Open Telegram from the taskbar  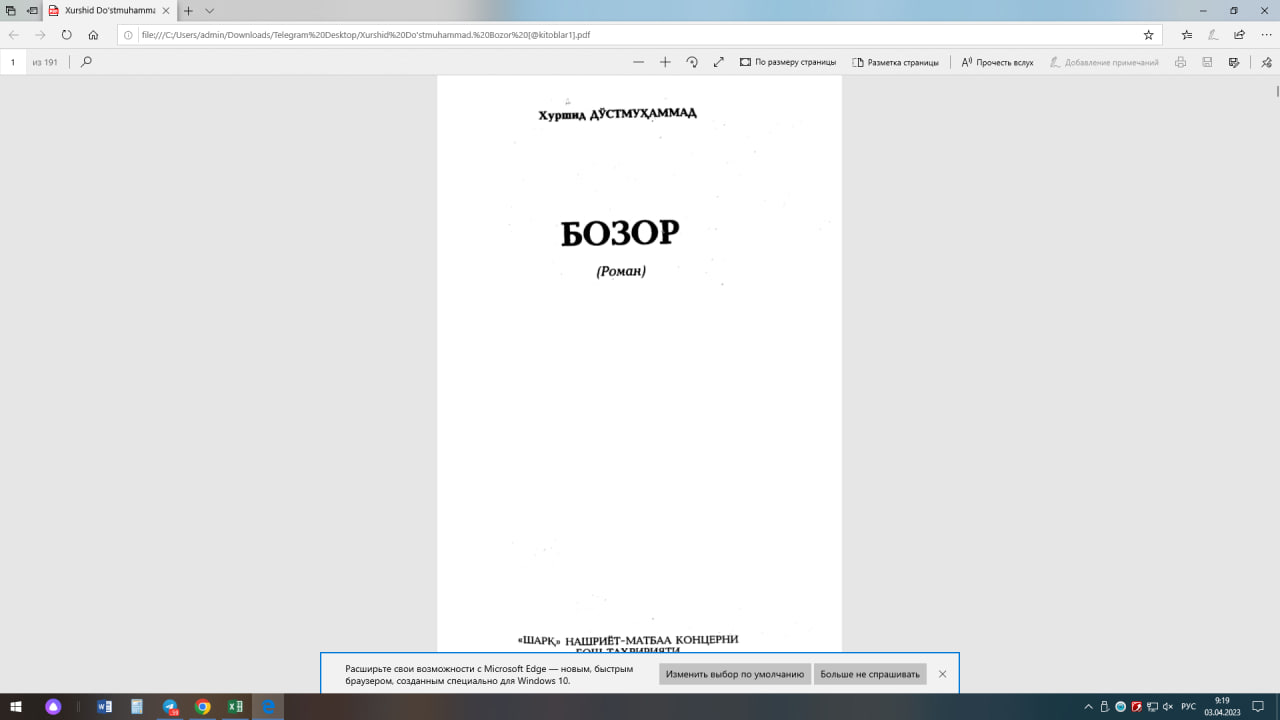point(169,707)
